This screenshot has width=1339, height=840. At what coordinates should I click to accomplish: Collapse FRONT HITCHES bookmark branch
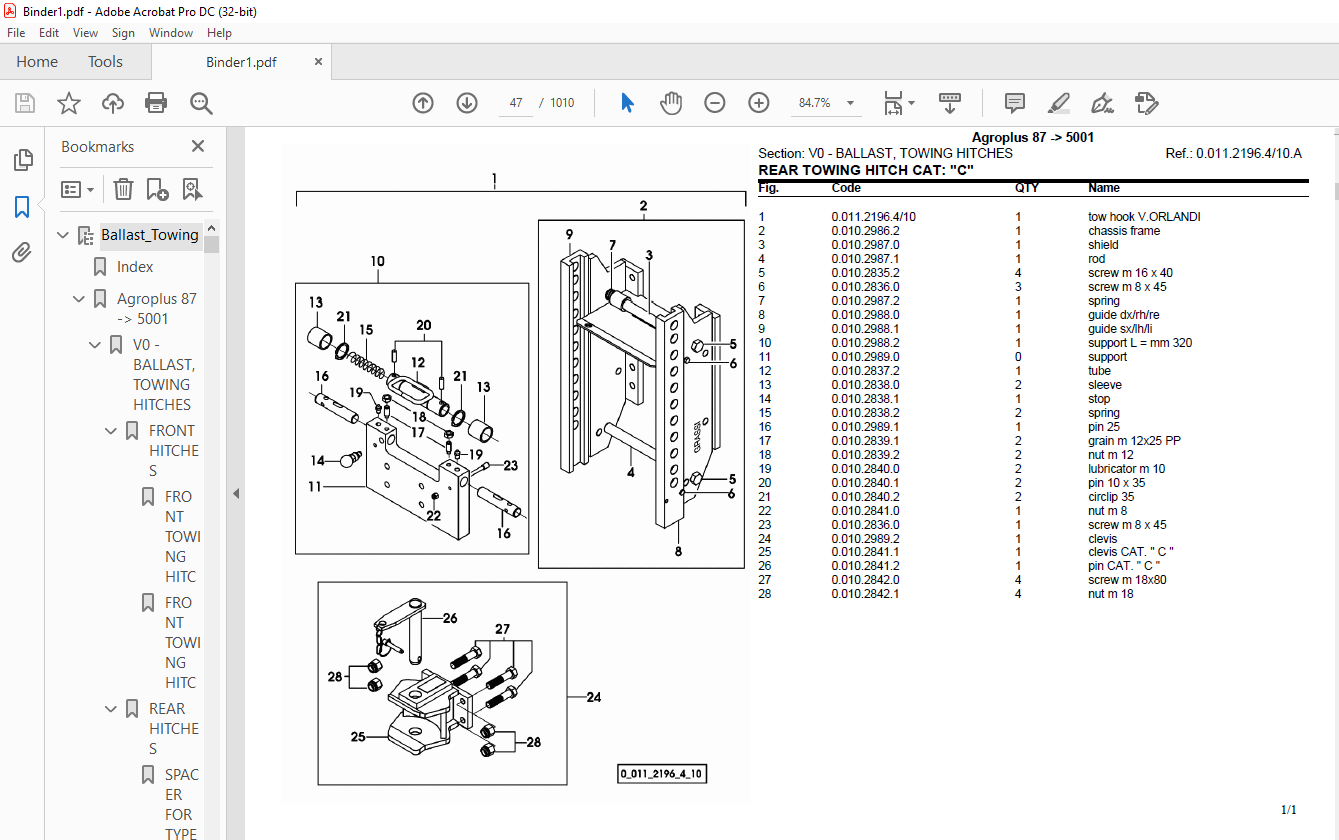click(112, 431)
